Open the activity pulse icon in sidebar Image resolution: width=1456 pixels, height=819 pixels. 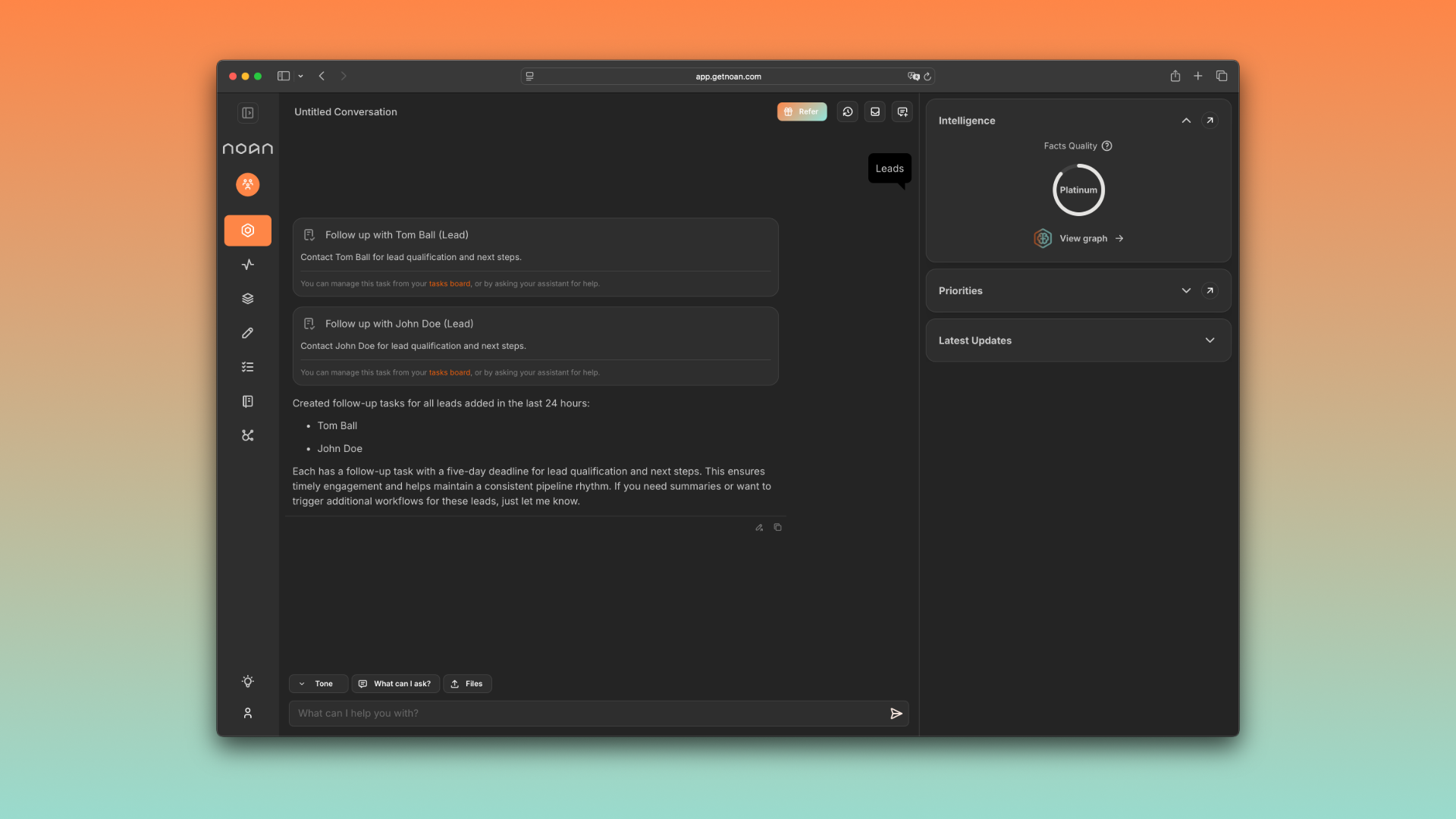click(247, 265)
